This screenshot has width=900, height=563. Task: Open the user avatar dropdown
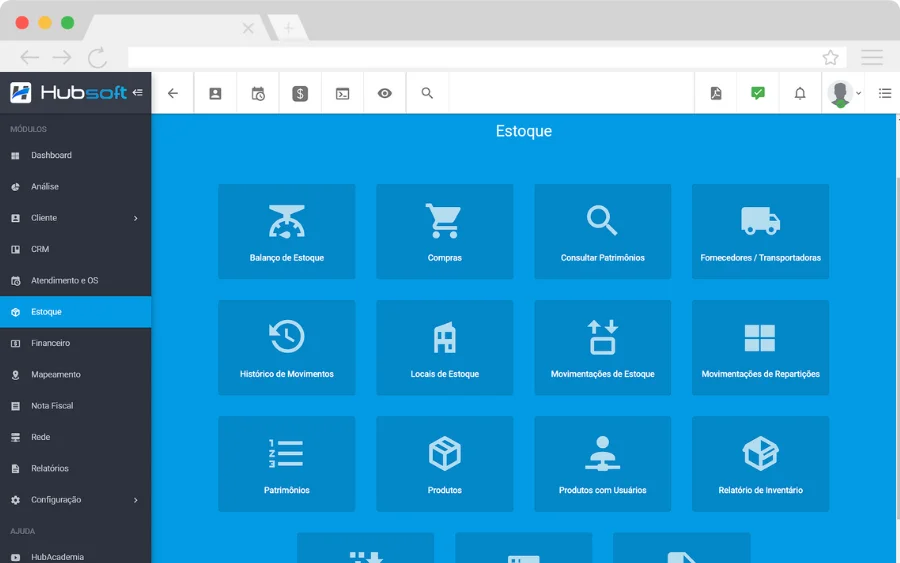(844, 94)
